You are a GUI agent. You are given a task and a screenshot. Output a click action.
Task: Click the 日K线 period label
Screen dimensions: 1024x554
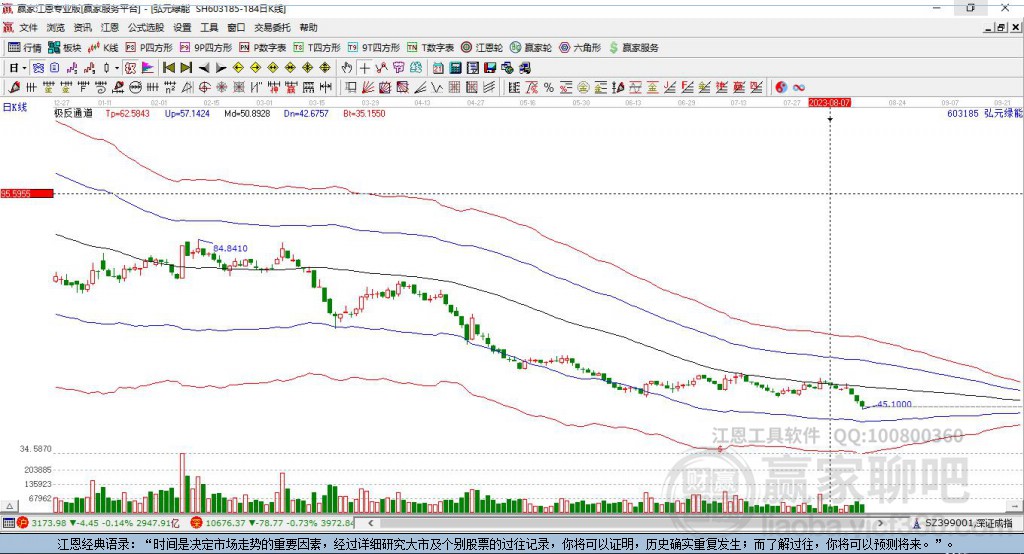(x=14, y=108)
